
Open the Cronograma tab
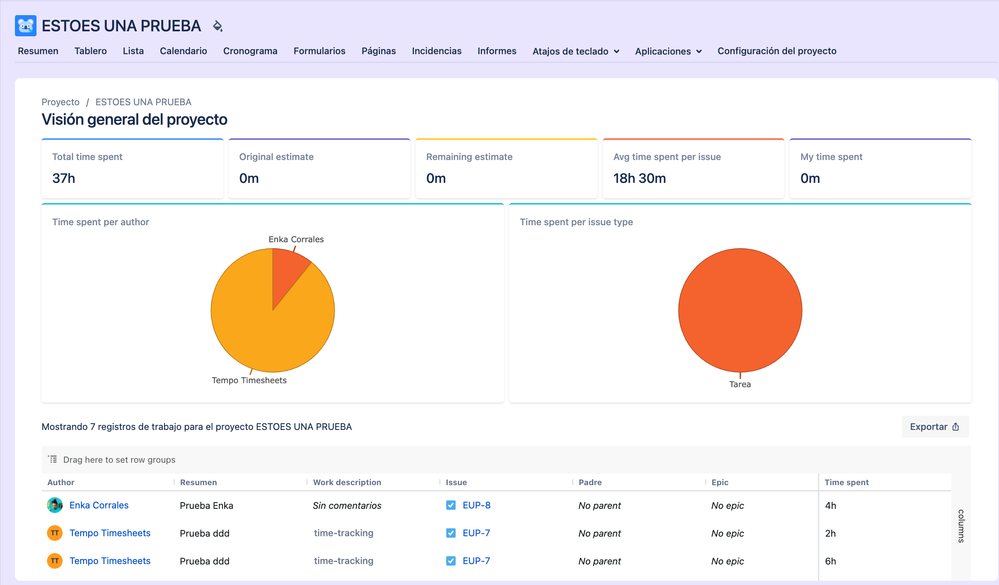250,51
